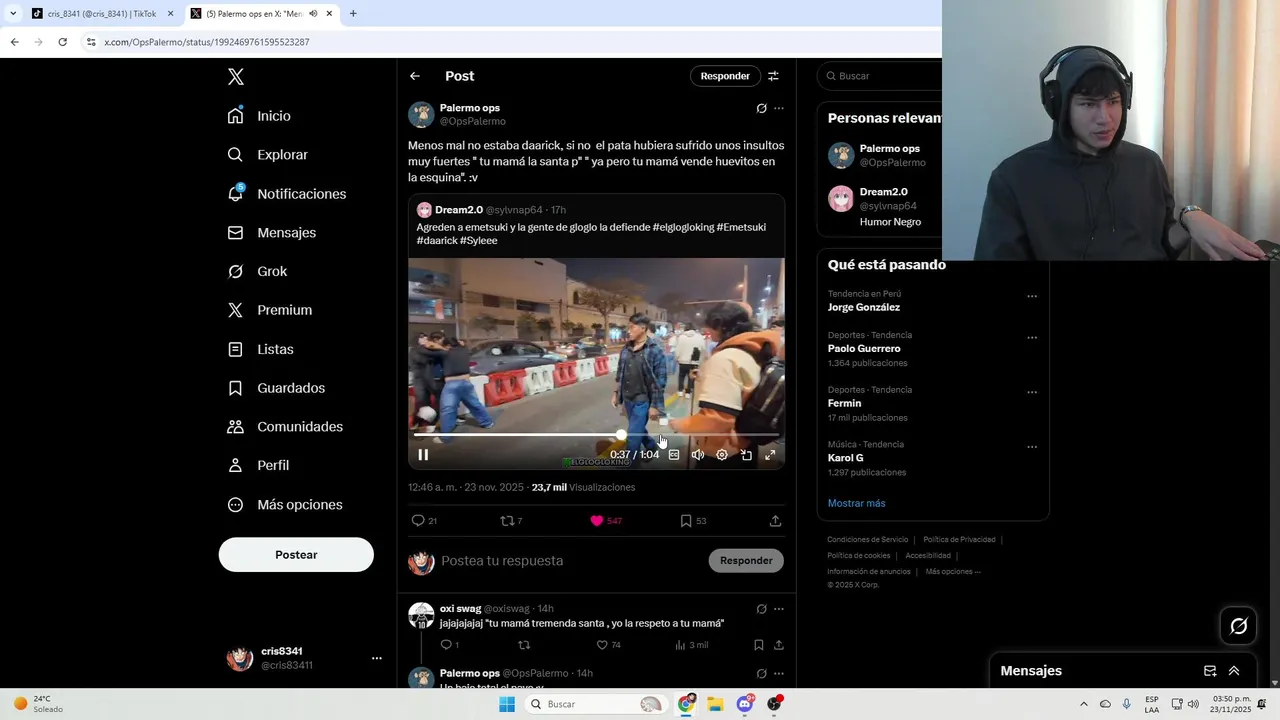
Task: Toggle picture-in-picture for video
Action: [746, 455]
